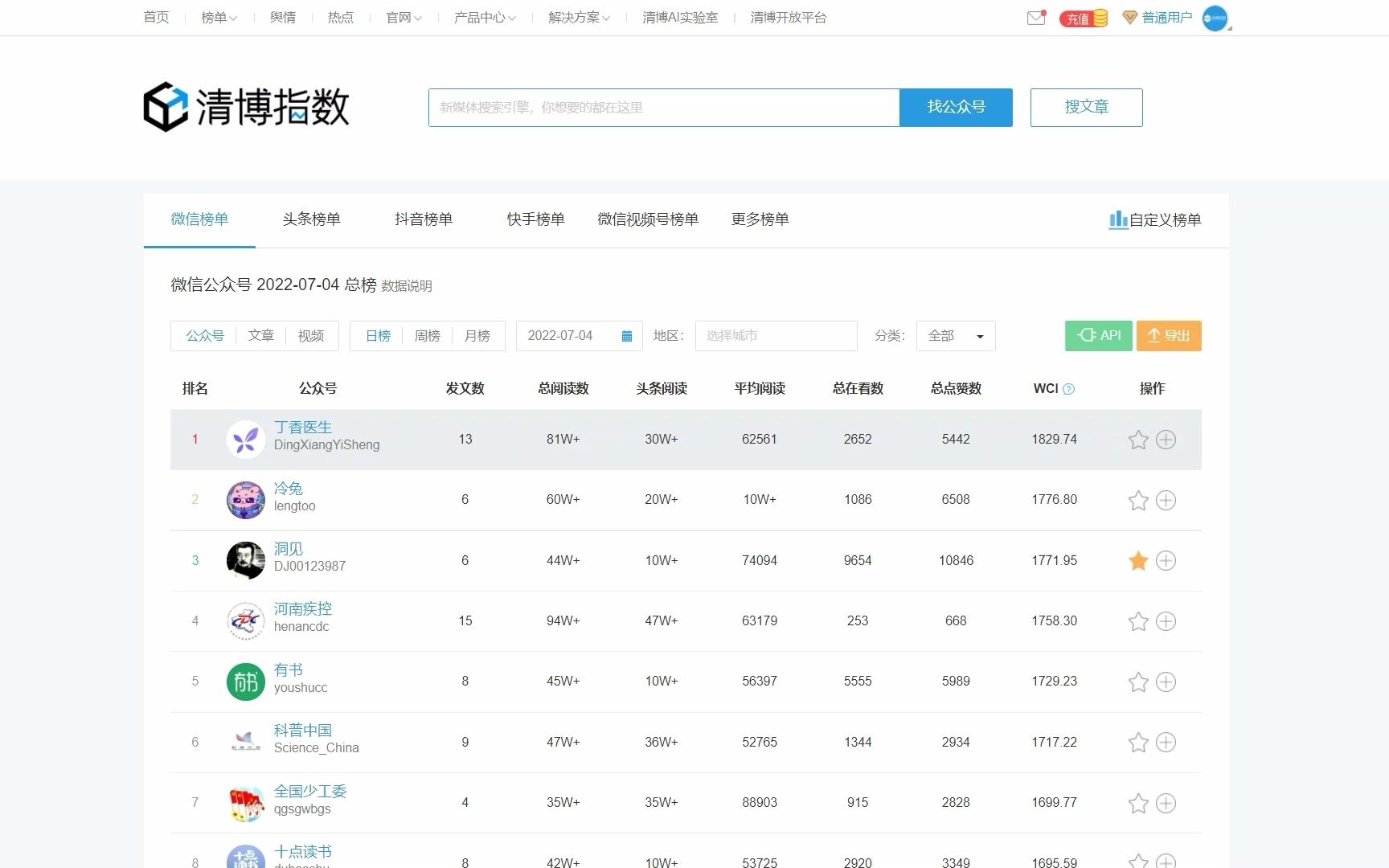Image resolution: width=1389 pixels, height=868 pixels.
Task: Open the 数据说明 link
Action: coord(407,286)
